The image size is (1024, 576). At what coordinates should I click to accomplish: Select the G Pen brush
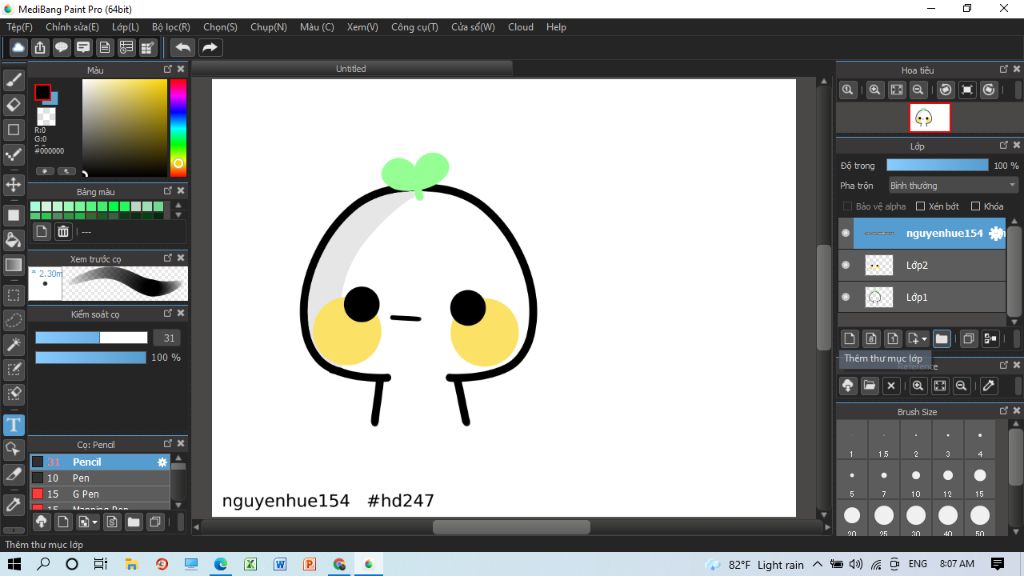point(101,494)
